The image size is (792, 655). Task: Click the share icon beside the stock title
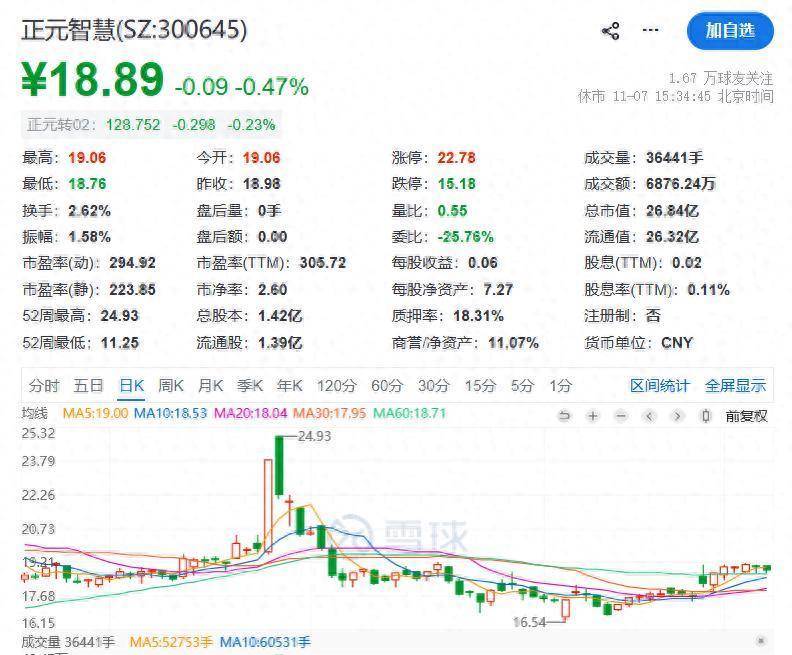coord(610,31)
